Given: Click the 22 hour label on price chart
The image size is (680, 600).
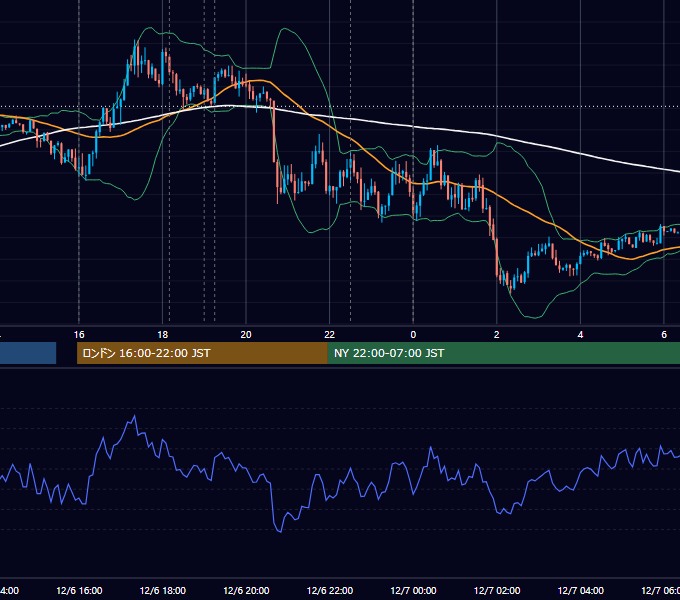Looking at the screenshot, I should point(330,334).
